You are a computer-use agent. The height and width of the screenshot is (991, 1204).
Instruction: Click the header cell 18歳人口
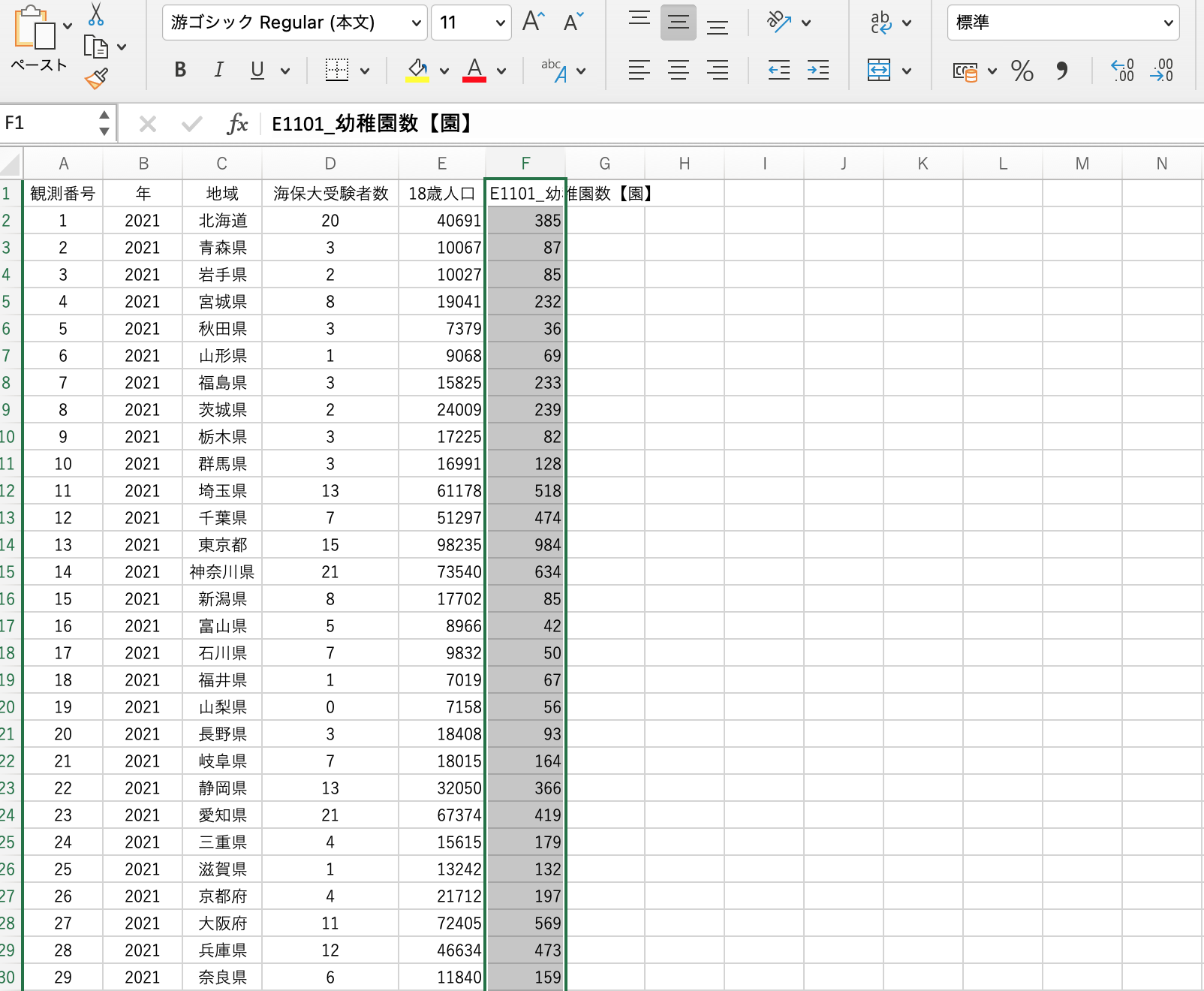(441, 194)
